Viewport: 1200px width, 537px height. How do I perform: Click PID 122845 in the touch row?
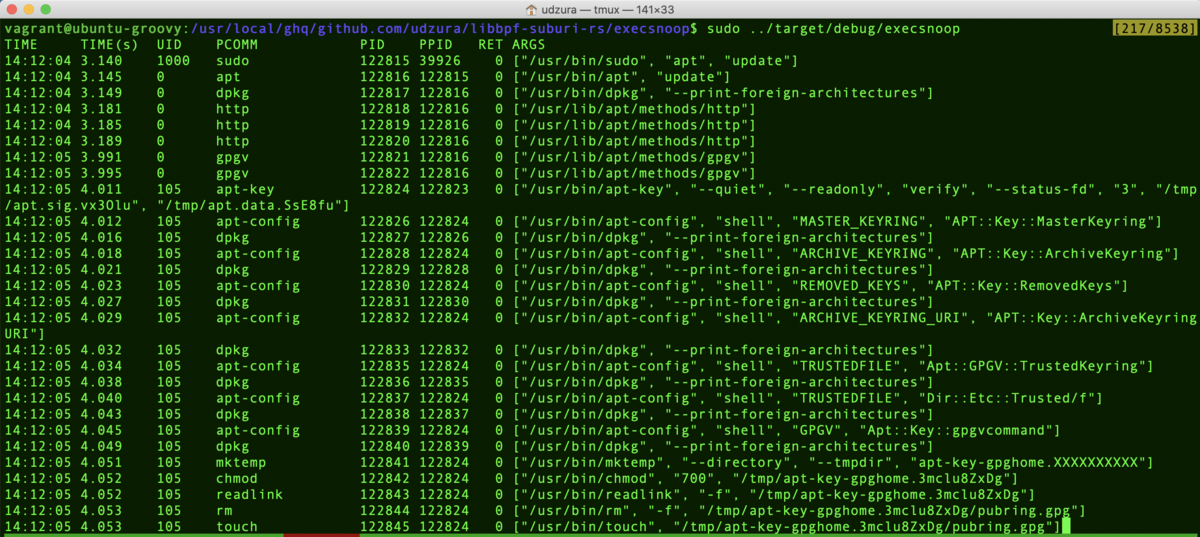(x=385, y=525)
